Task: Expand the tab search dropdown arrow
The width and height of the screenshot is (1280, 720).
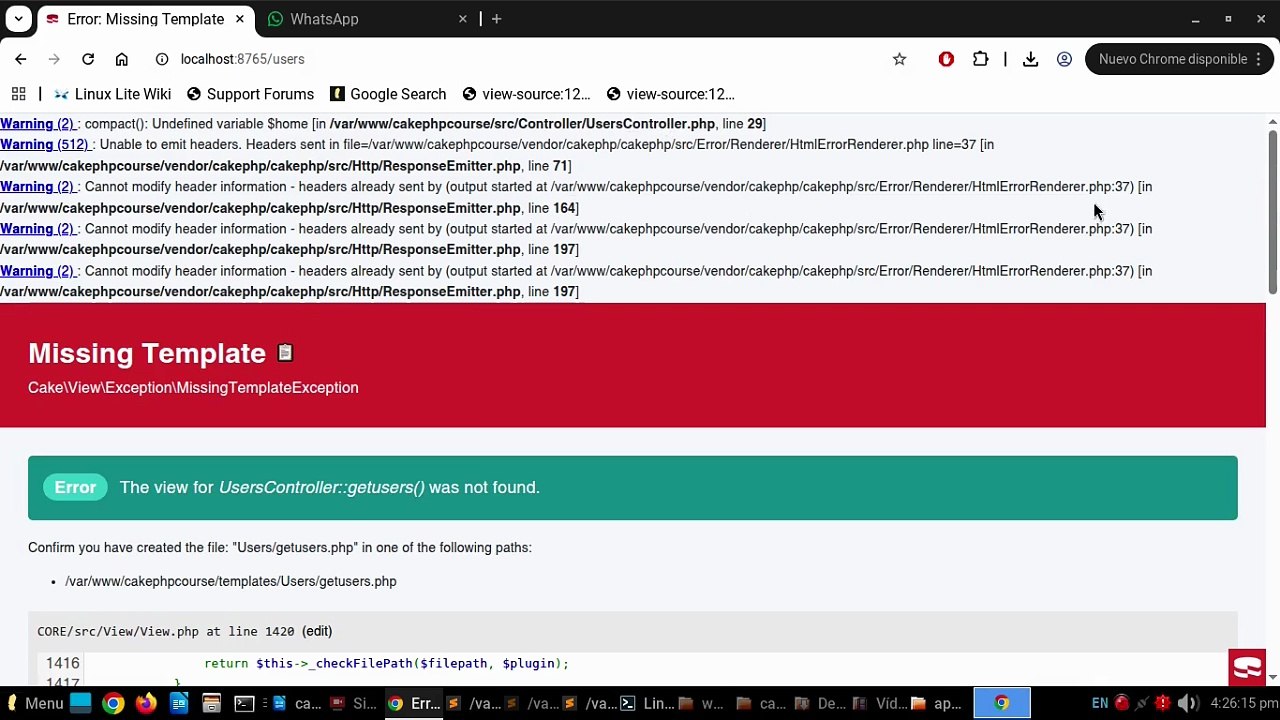Action: point(19,19)
